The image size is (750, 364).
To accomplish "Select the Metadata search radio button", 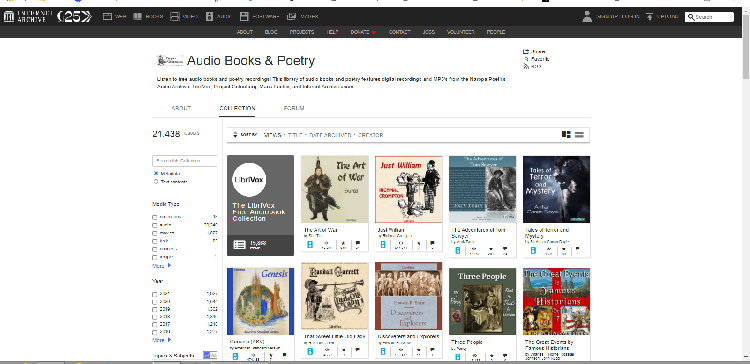I will [x=156, y=173].
